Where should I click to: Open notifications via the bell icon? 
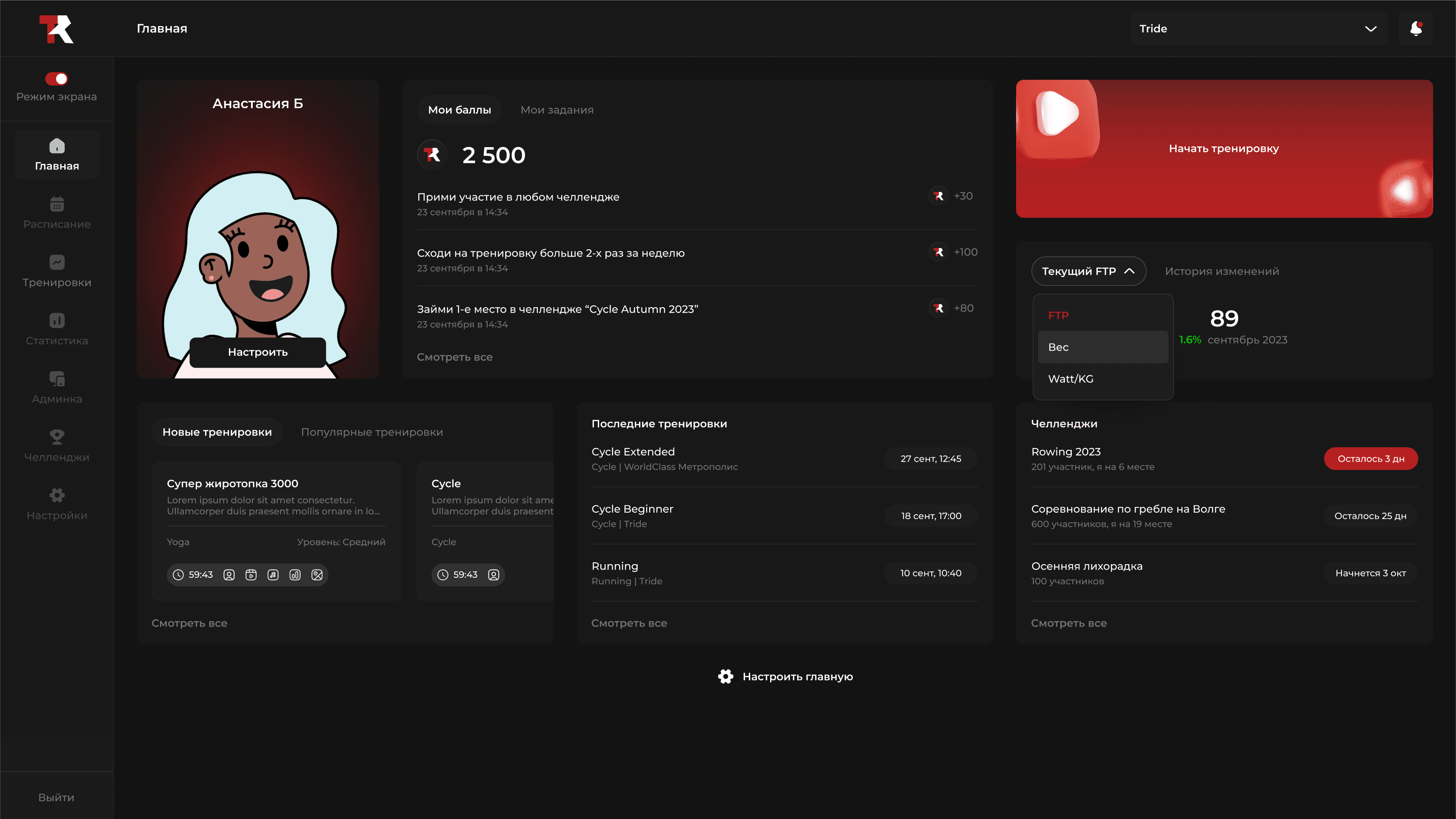click(1416, 28)
